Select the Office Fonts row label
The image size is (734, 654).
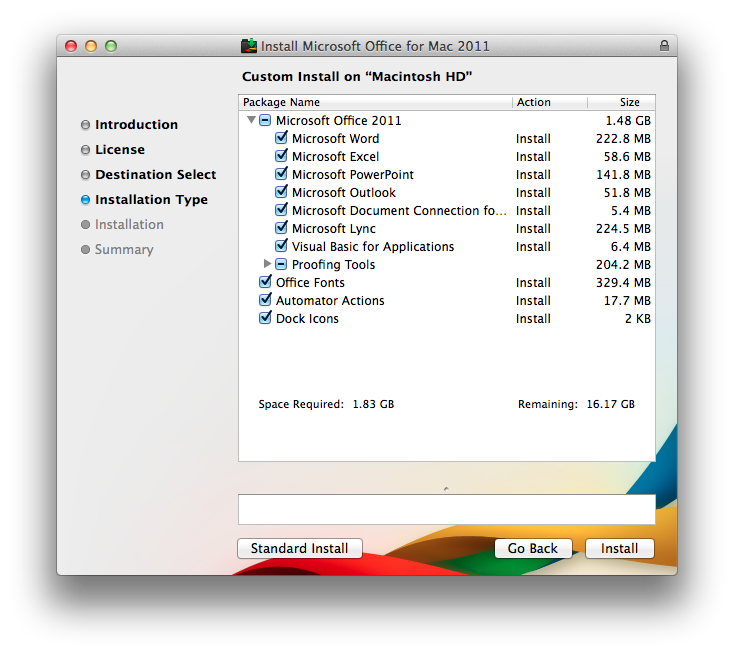310,283
